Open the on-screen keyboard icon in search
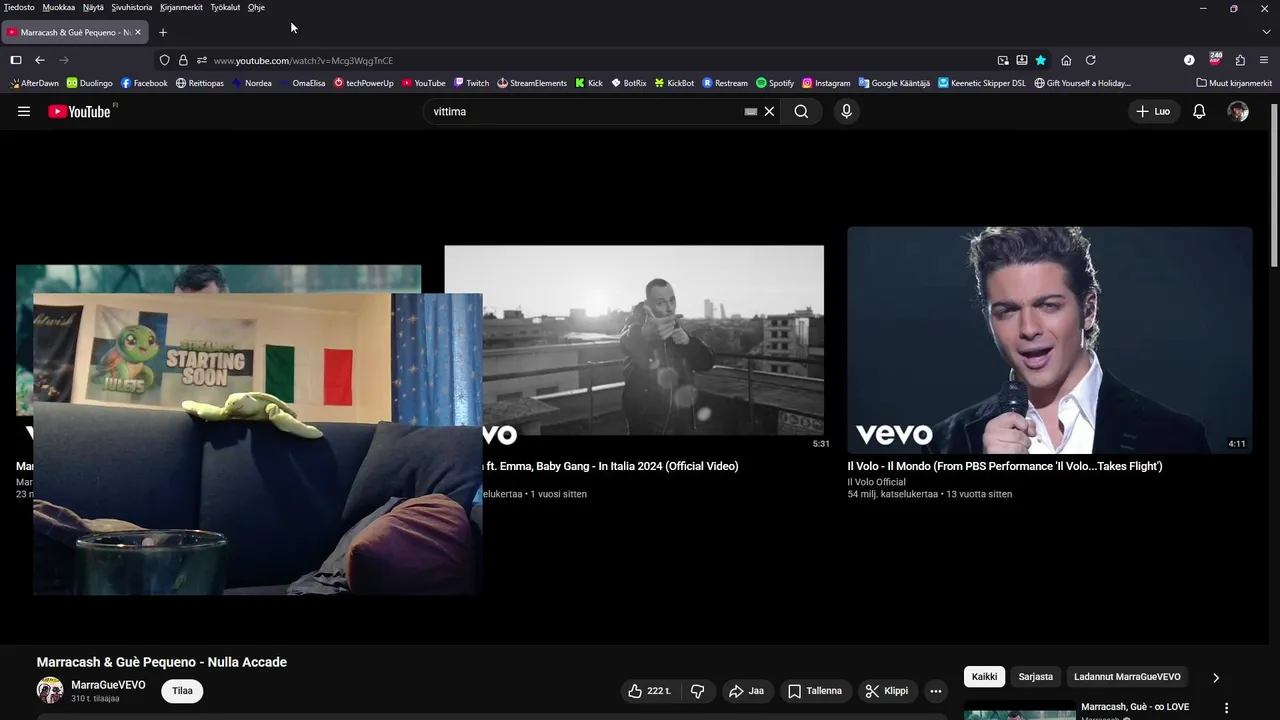This screenshot has height=720, width=1280. click(751, 112)
